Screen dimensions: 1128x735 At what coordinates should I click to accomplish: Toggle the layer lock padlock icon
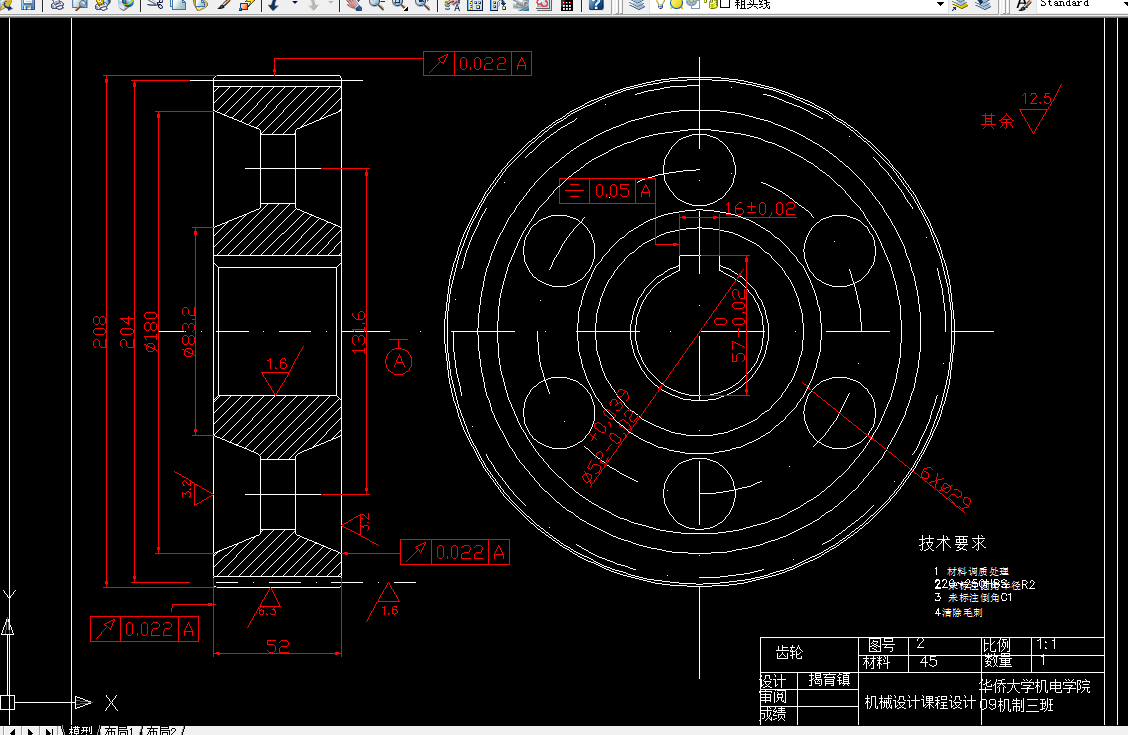click(x=711, y=4)
